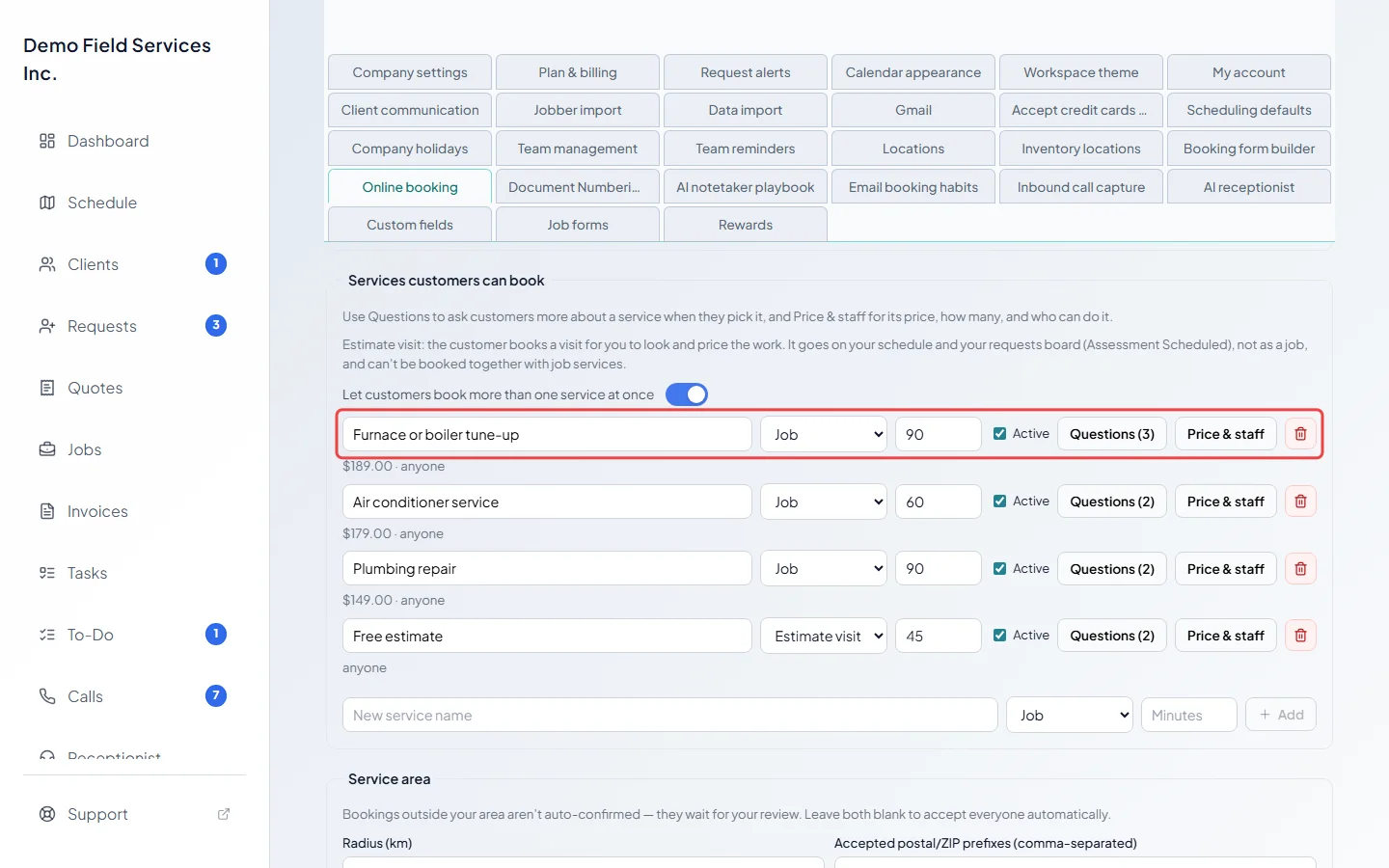Open type dropdown for Furnace or boiler tune-up
Image resolution: width=1389 pixels, height=868 pixels.
click(824, 434)
